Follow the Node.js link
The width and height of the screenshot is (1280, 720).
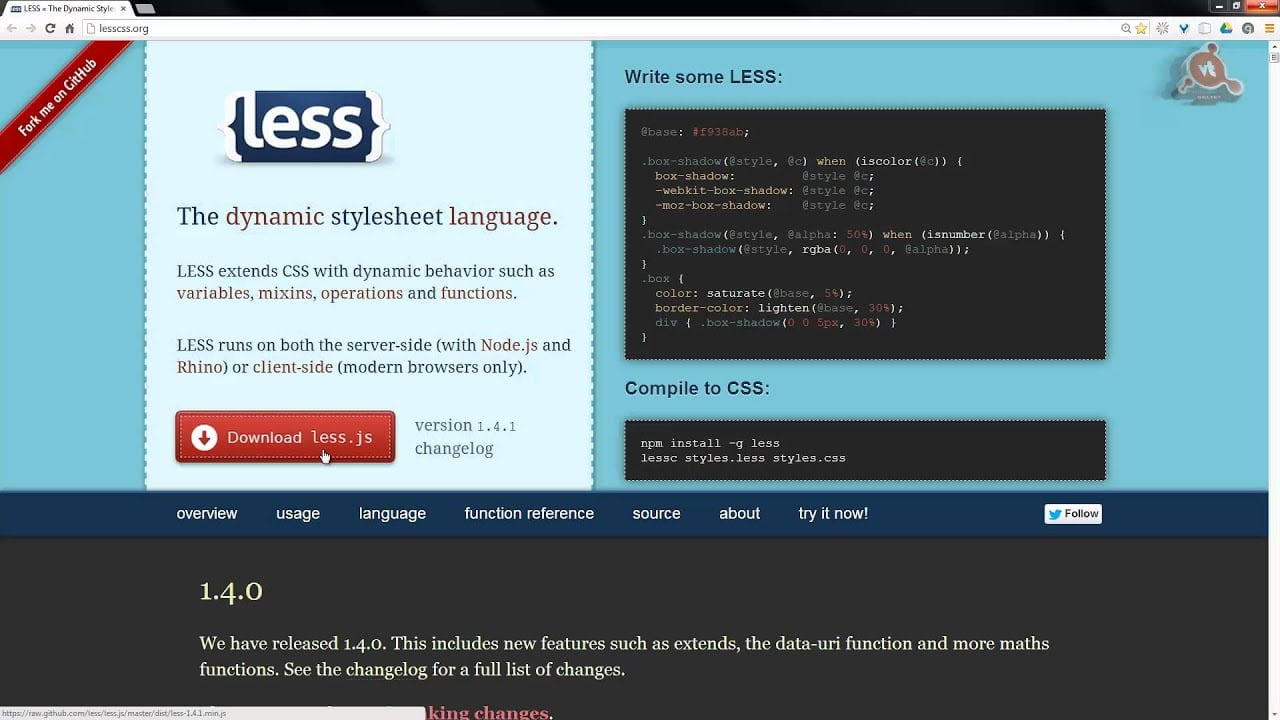(x=509, y=345)
